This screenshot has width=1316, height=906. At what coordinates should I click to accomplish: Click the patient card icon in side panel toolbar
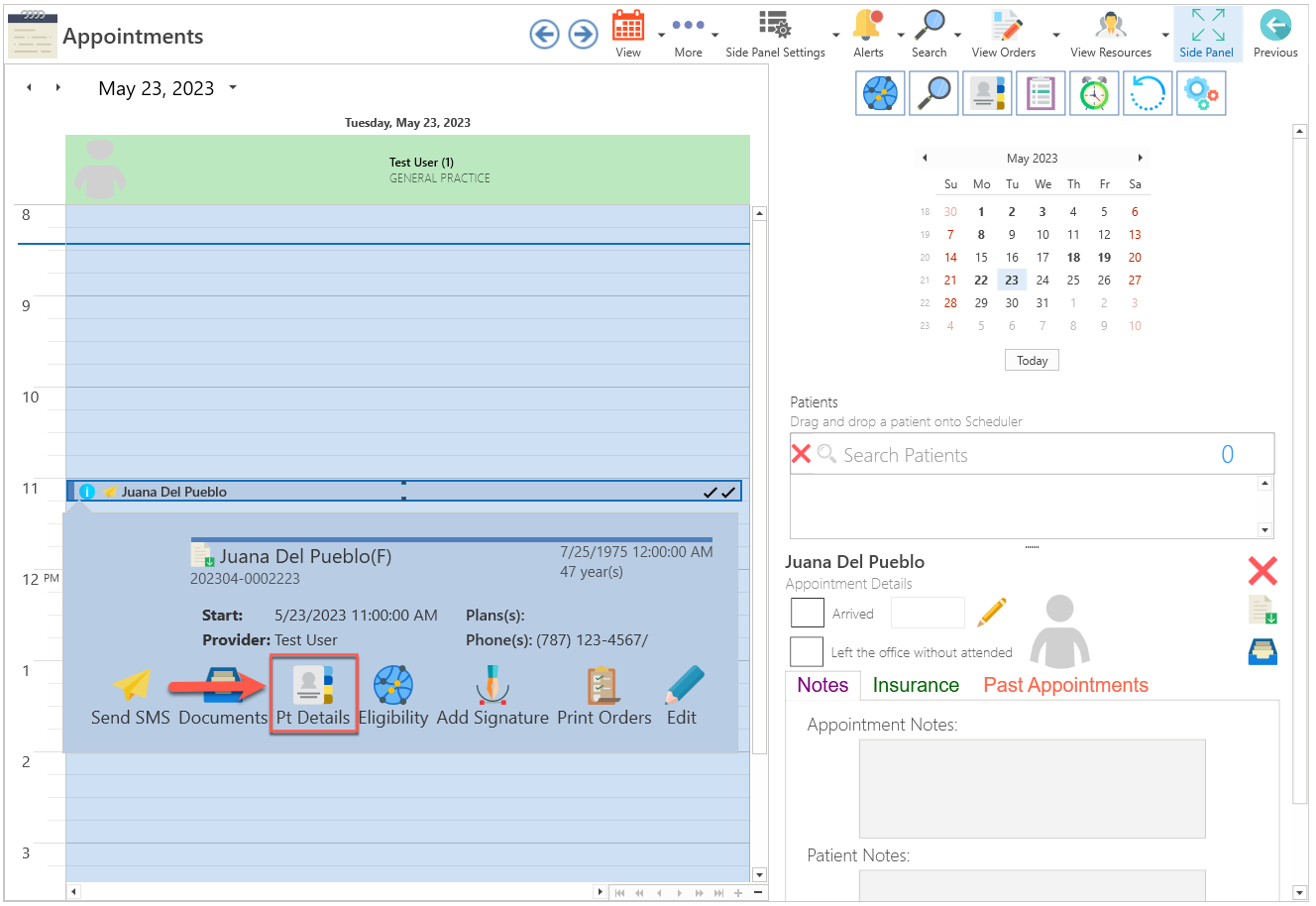pyautogui.click(x=987, y=94)
